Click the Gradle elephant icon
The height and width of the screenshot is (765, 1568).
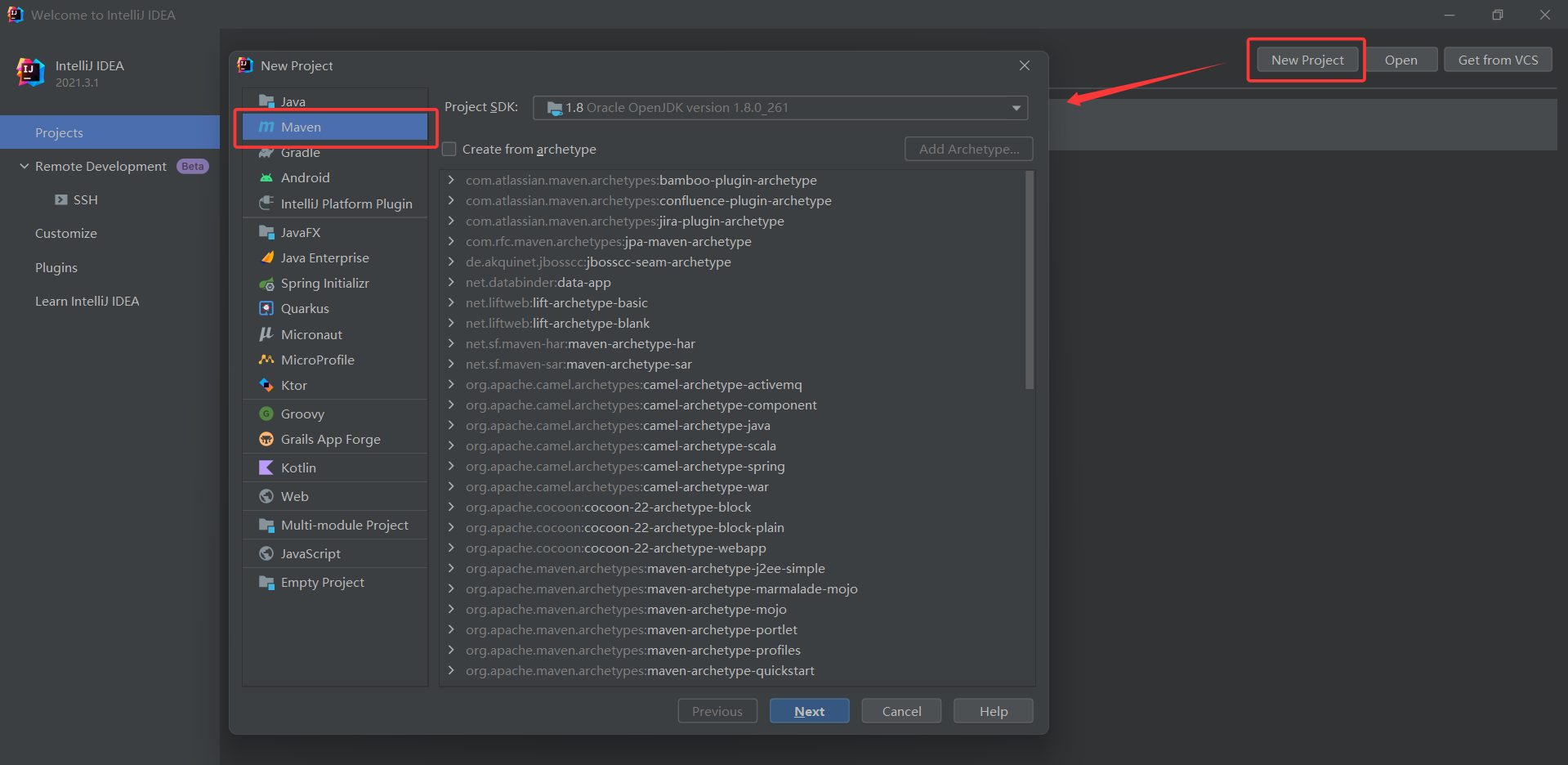point(266,153)
